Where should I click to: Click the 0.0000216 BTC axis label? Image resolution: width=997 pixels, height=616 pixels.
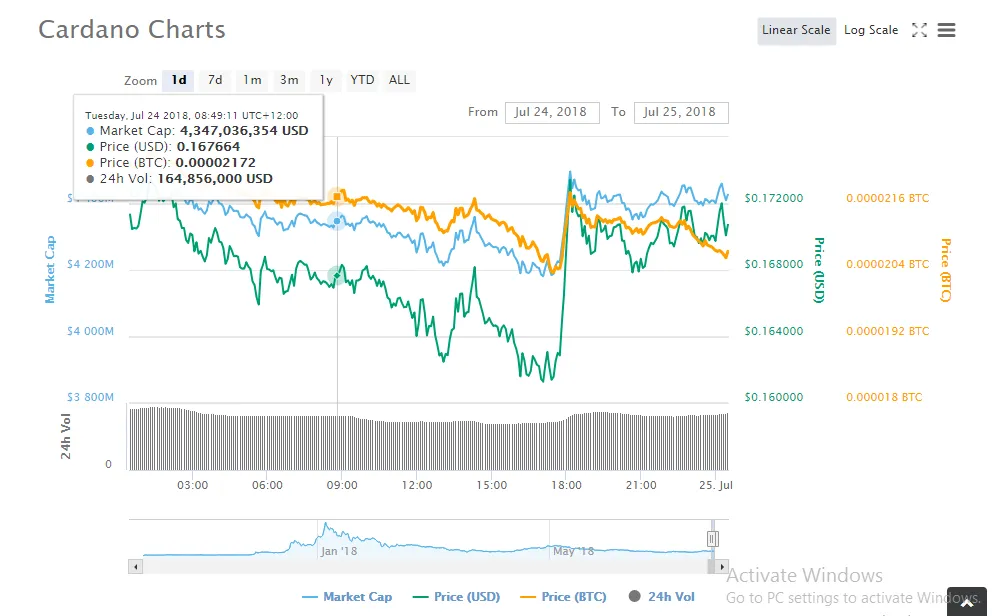[888, 198]
